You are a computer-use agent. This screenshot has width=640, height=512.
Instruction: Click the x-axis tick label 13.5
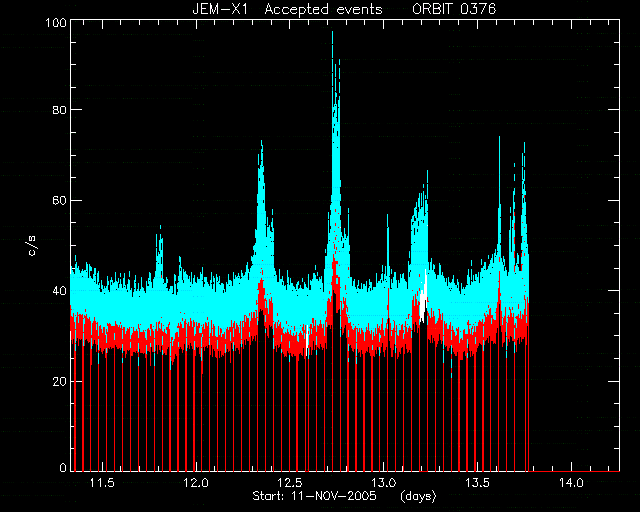pyautogui.click(x=478, y=483)
